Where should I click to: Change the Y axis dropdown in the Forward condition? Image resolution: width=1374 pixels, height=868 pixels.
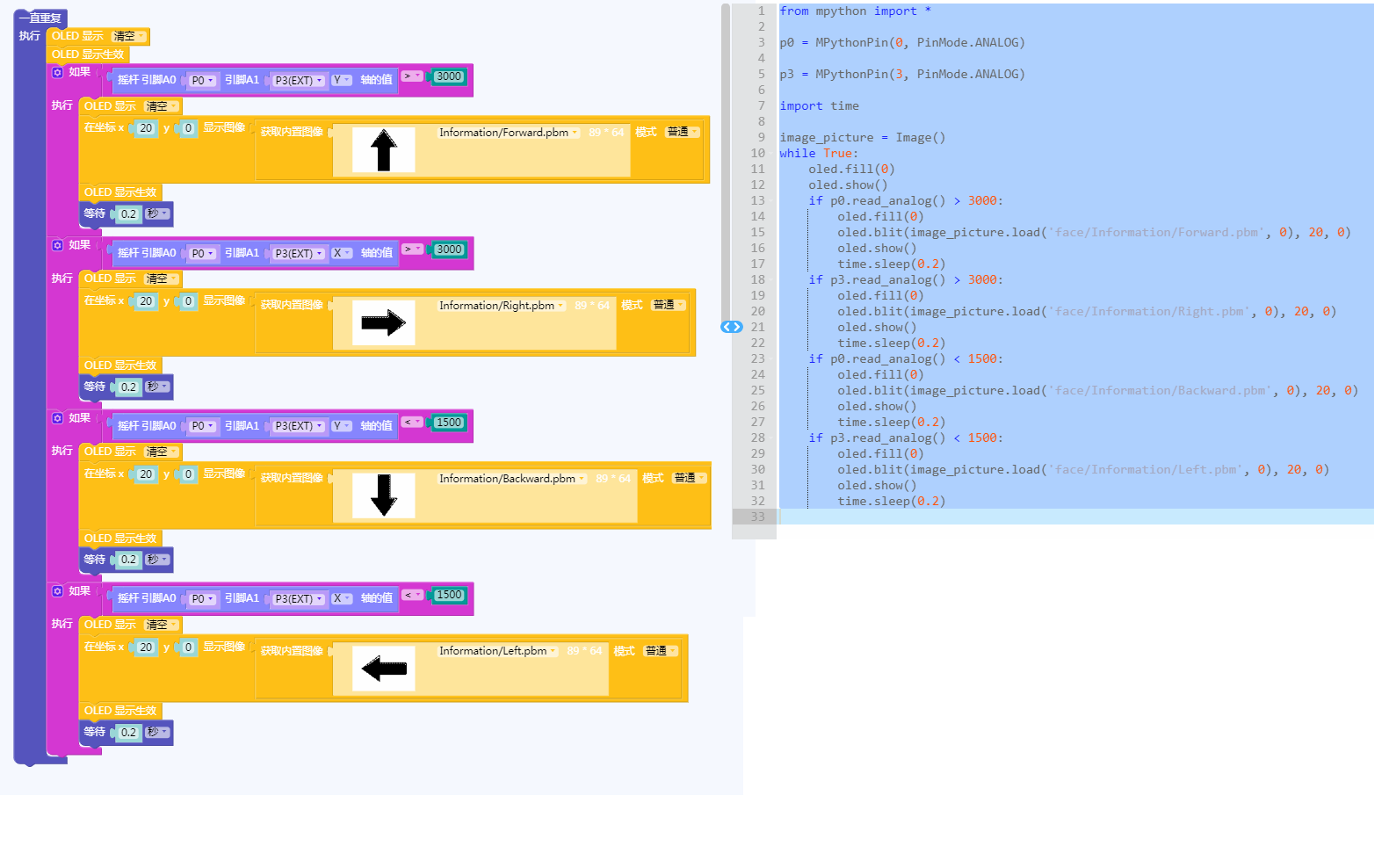point(342,80)
